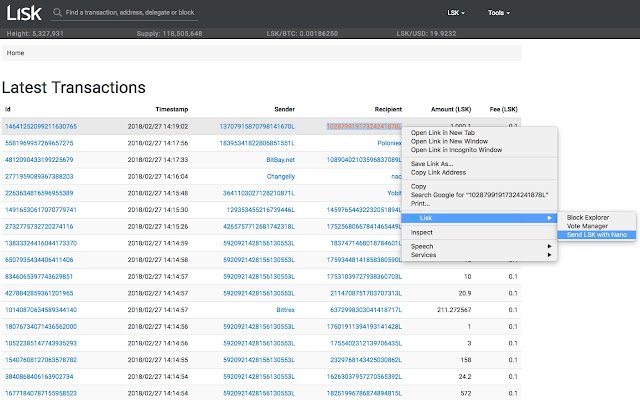Open sender 13707915870798141670L
This screenshot has width=640, height=400.
pyautogui.click(x=257, y=127)
